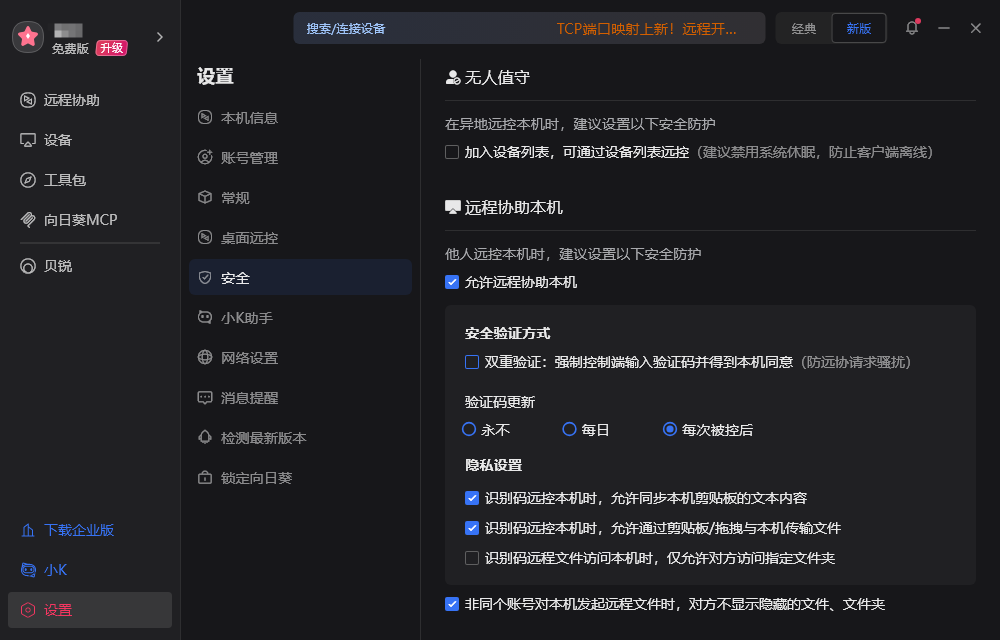Viewport: 1000px width, 640px height.
Task: Open 桌面远控 settings page
Action: coord(300,237)
